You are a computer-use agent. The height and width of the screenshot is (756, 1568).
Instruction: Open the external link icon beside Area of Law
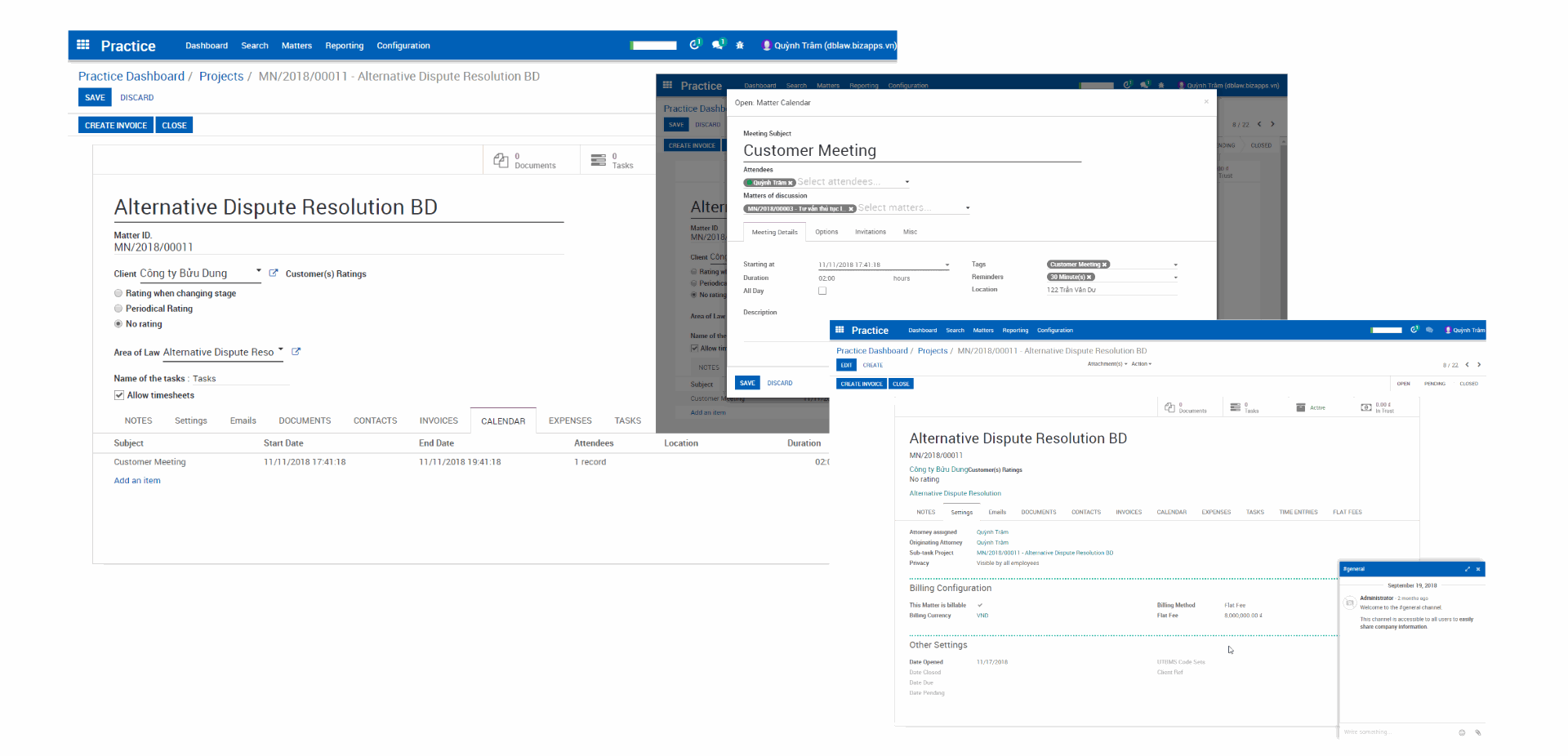tap(296, 352)
